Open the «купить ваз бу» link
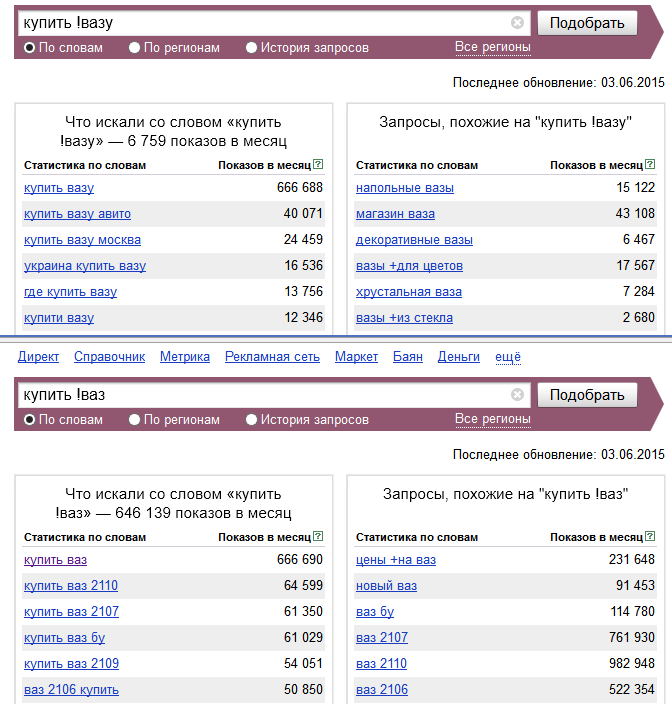 pos(65,638)
